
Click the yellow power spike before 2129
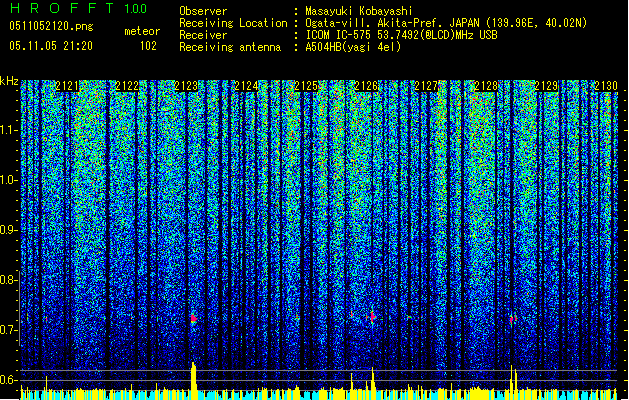pos(511,380)
